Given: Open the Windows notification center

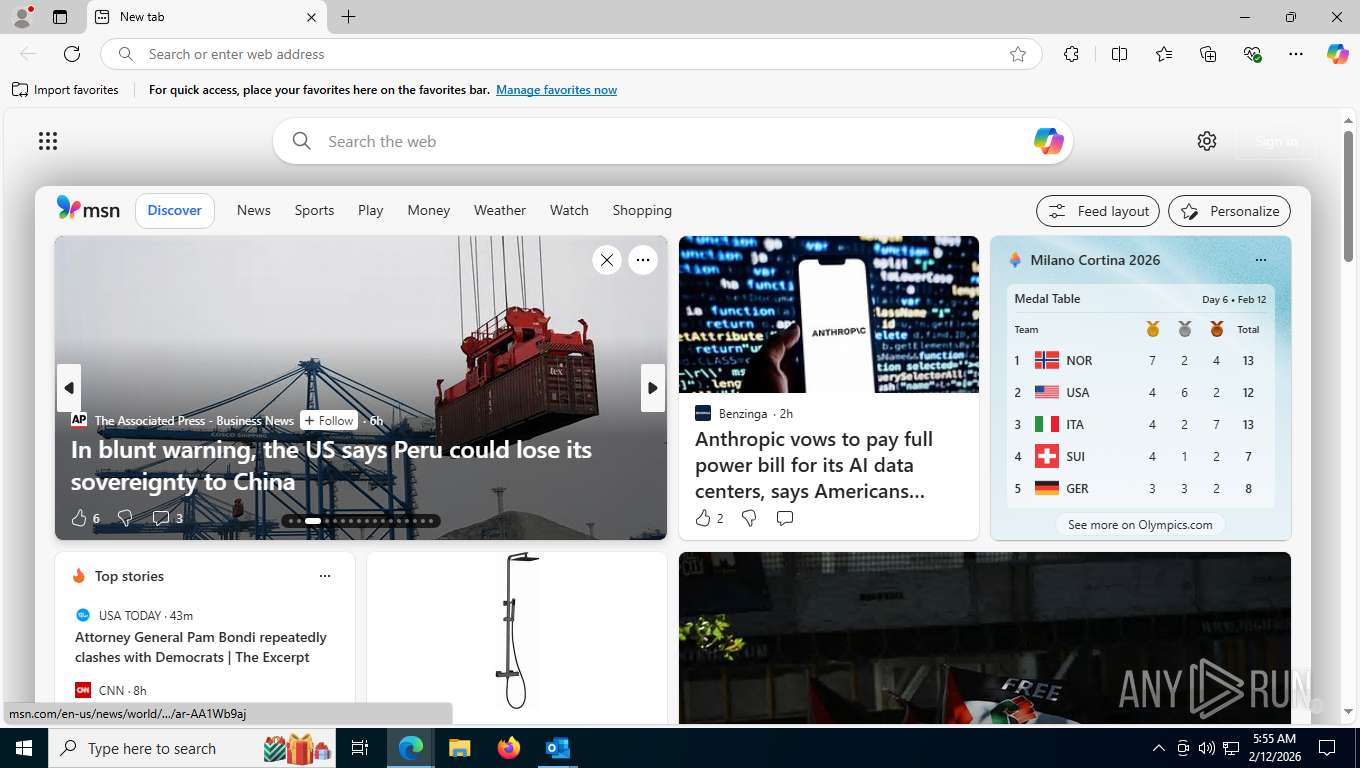Looking at the screenshot, I should point(1327,748).
